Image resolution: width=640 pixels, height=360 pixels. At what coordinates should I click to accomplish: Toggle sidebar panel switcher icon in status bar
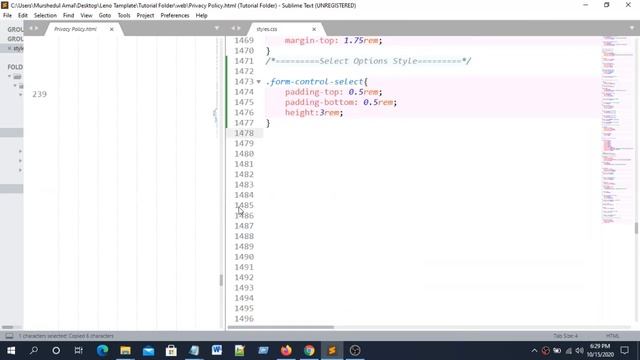click(x=9, y=336)
